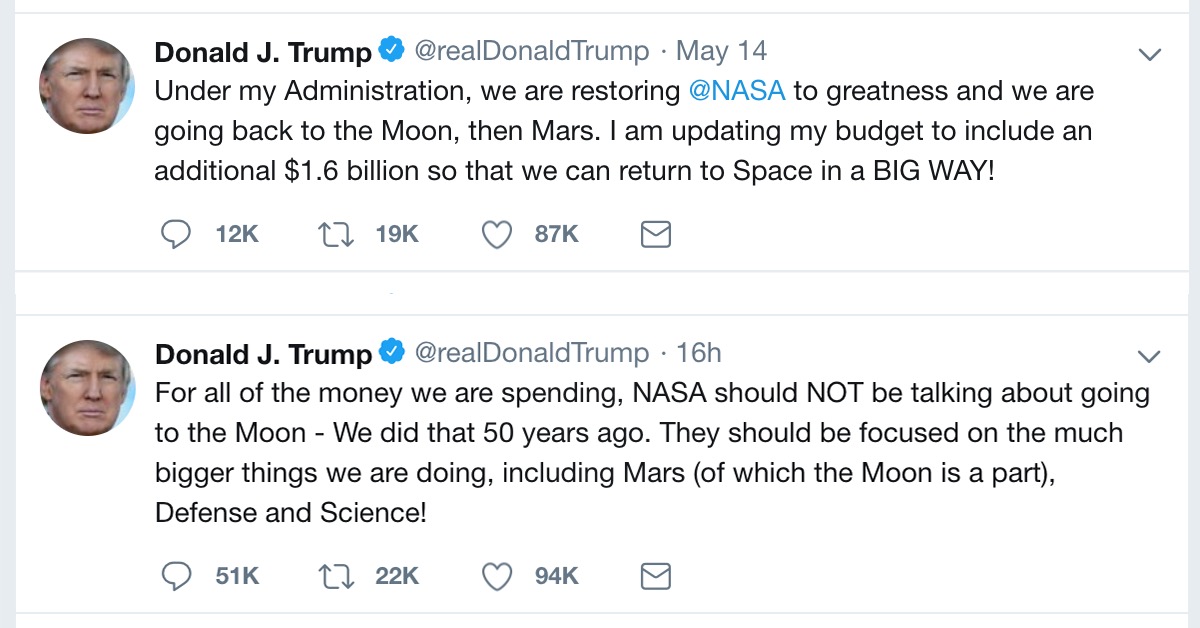Reply to the May 14 NASA tweet

176,234
